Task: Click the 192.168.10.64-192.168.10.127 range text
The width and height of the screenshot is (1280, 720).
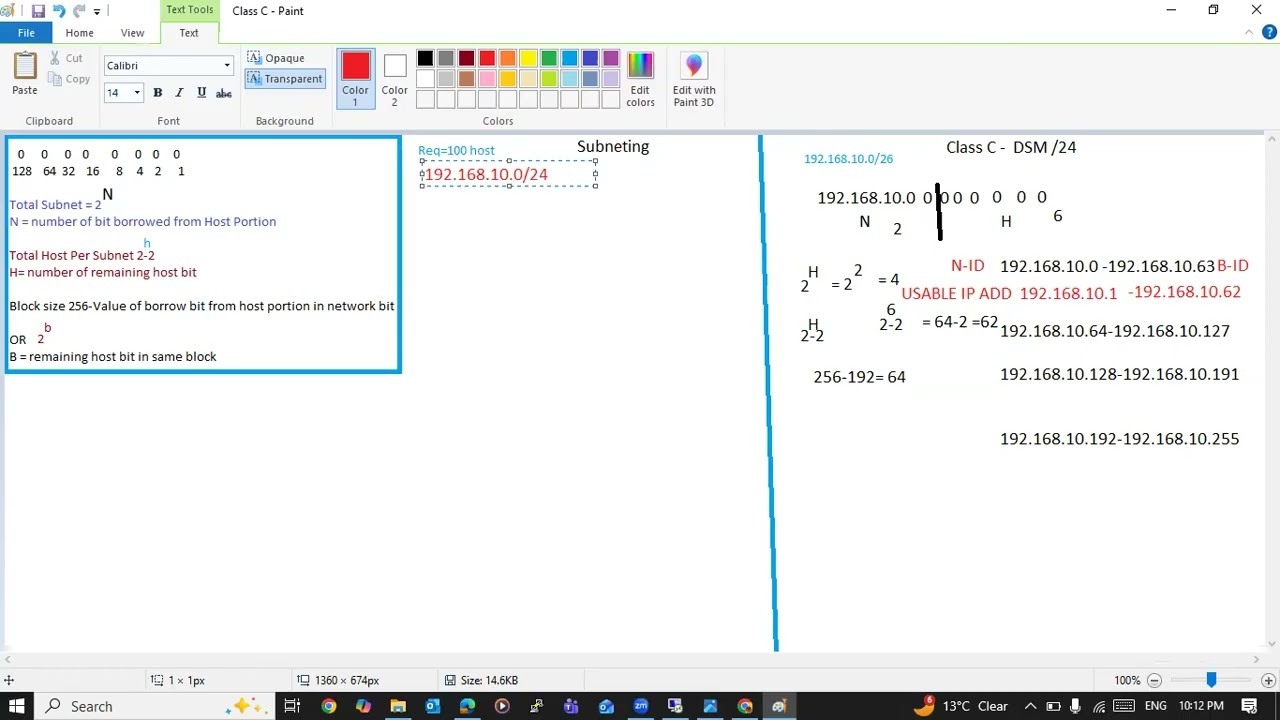Action: coord(1115,331)
